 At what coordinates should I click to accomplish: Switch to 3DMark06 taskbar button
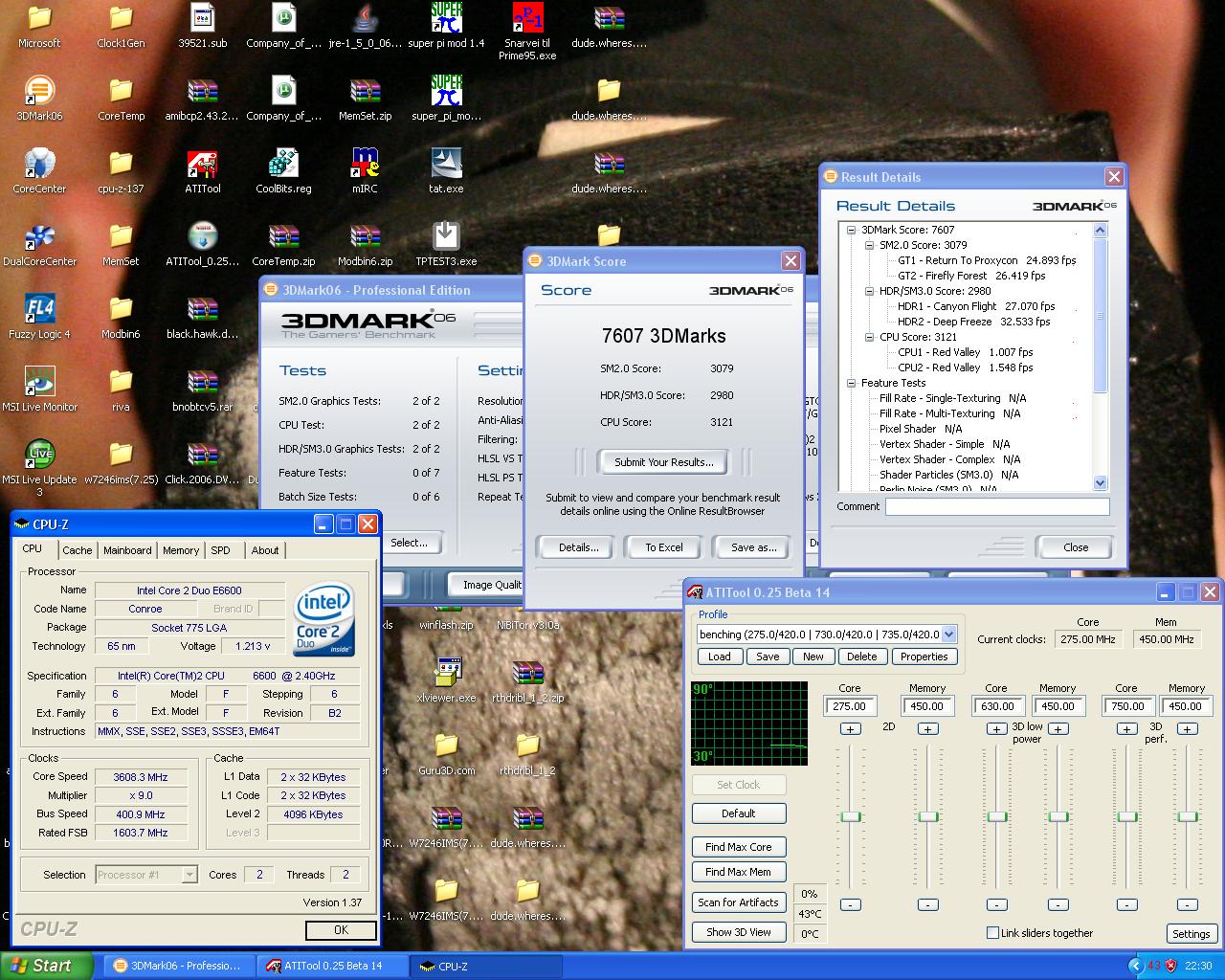pyautogui.click(x=179, y=966)
